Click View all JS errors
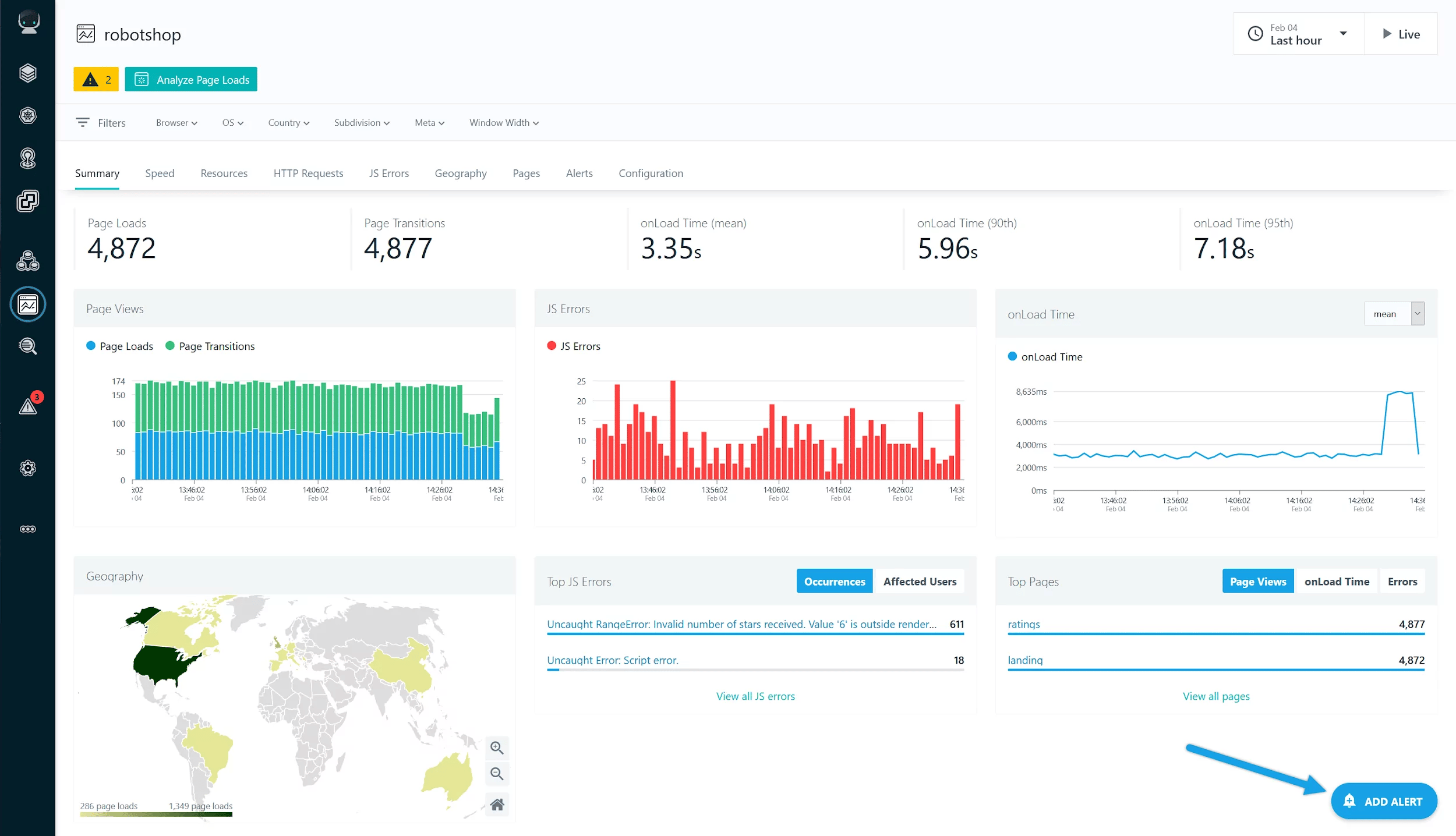 click(755, 696)
